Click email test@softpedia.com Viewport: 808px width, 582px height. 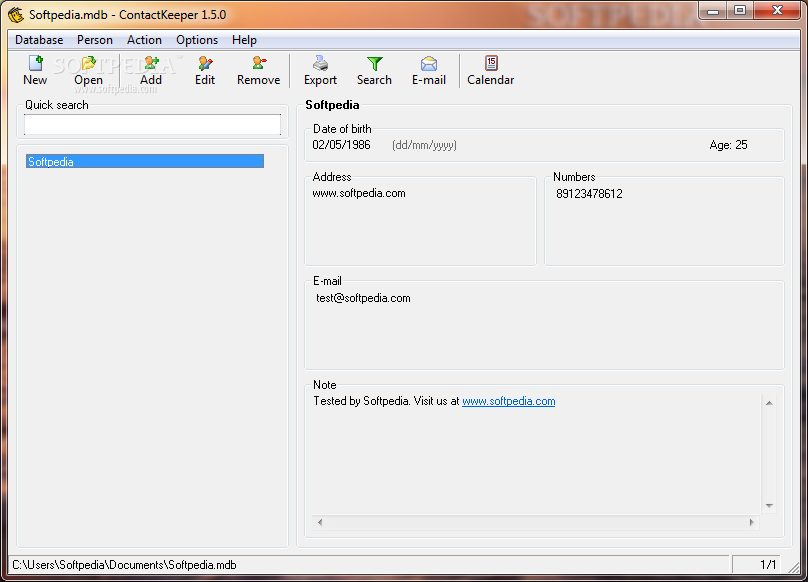coord(363,298)
